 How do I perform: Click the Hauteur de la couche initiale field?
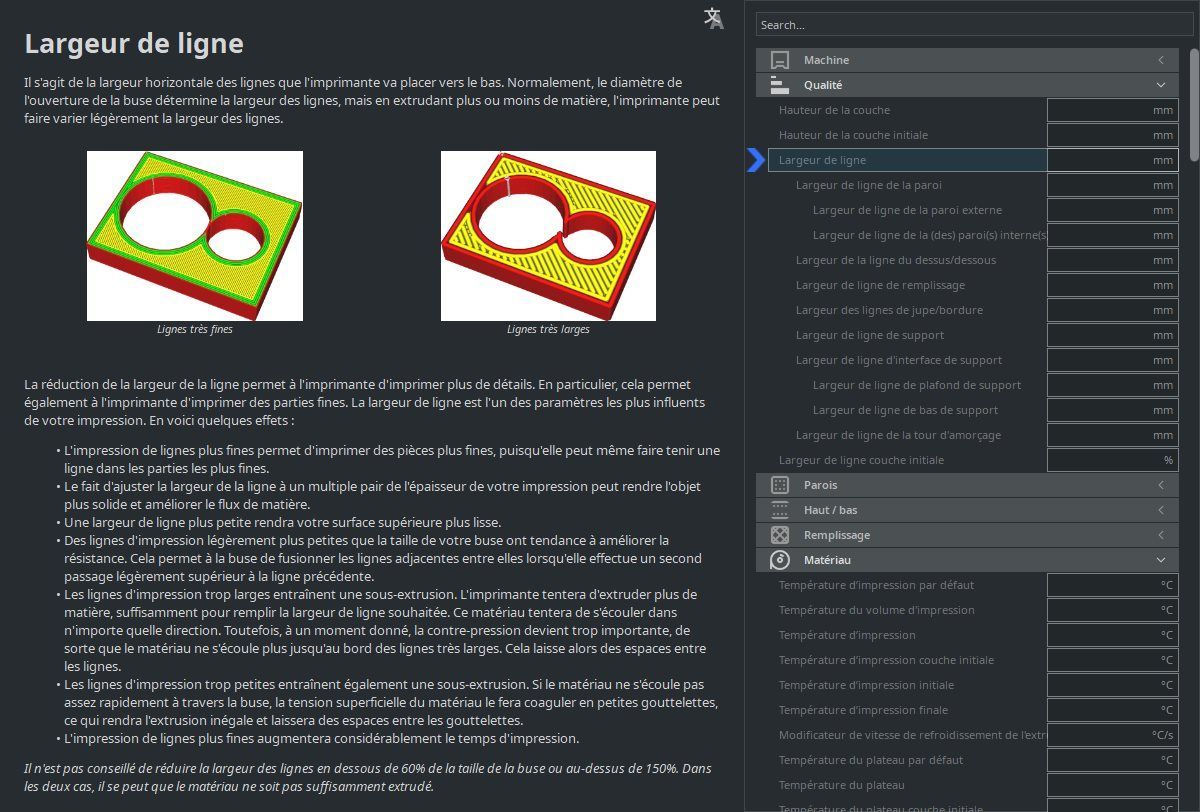point(1113,135)
